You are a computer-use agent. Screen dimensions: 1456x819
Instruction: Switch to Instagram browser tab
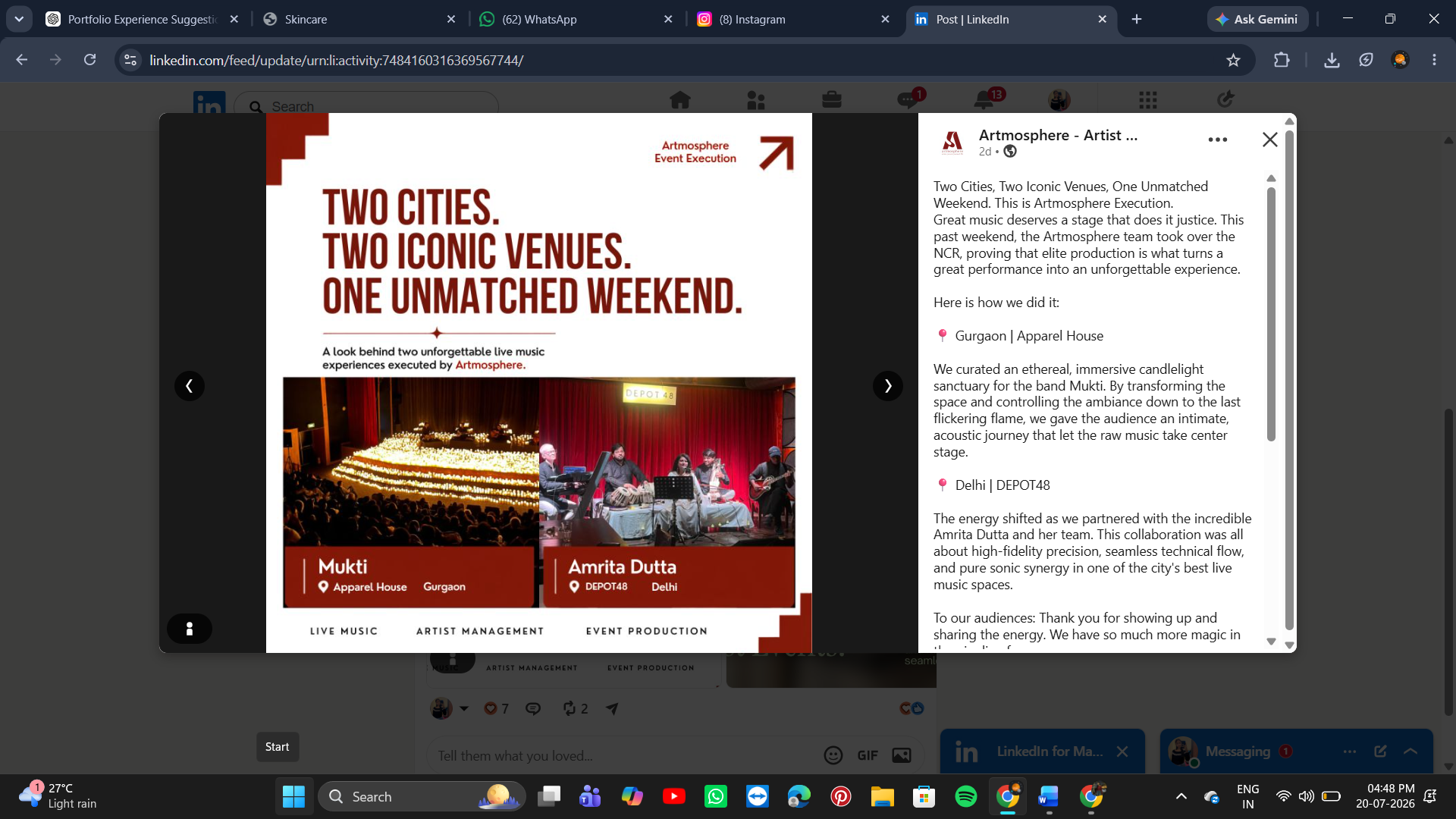click(x=794, y=20)
